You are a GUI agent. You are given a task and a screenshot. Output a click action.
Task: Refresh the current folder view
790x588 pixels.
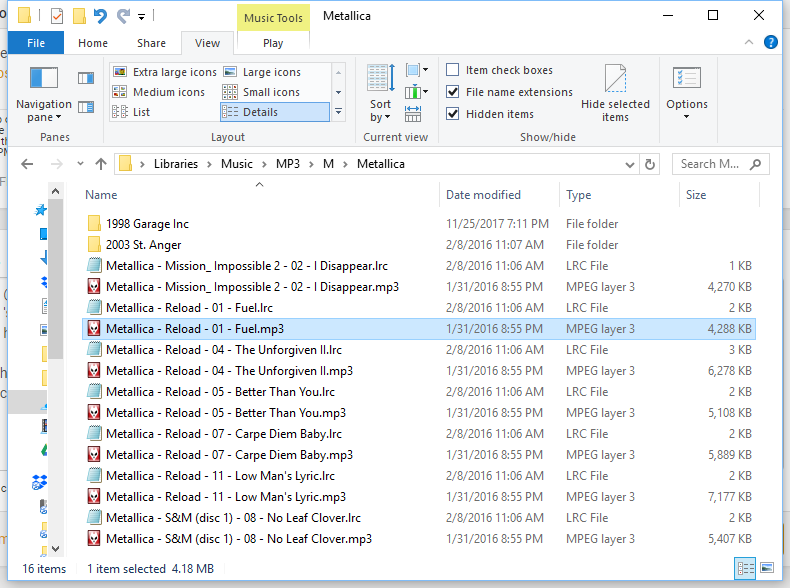click(x=650, y=164)
